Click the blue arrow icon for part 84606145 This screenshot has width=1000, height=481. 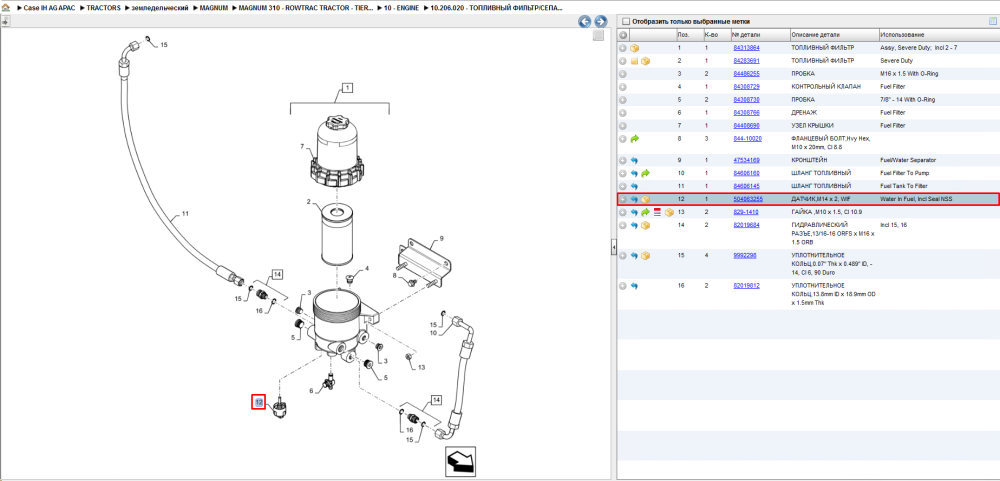click(635, 186)
